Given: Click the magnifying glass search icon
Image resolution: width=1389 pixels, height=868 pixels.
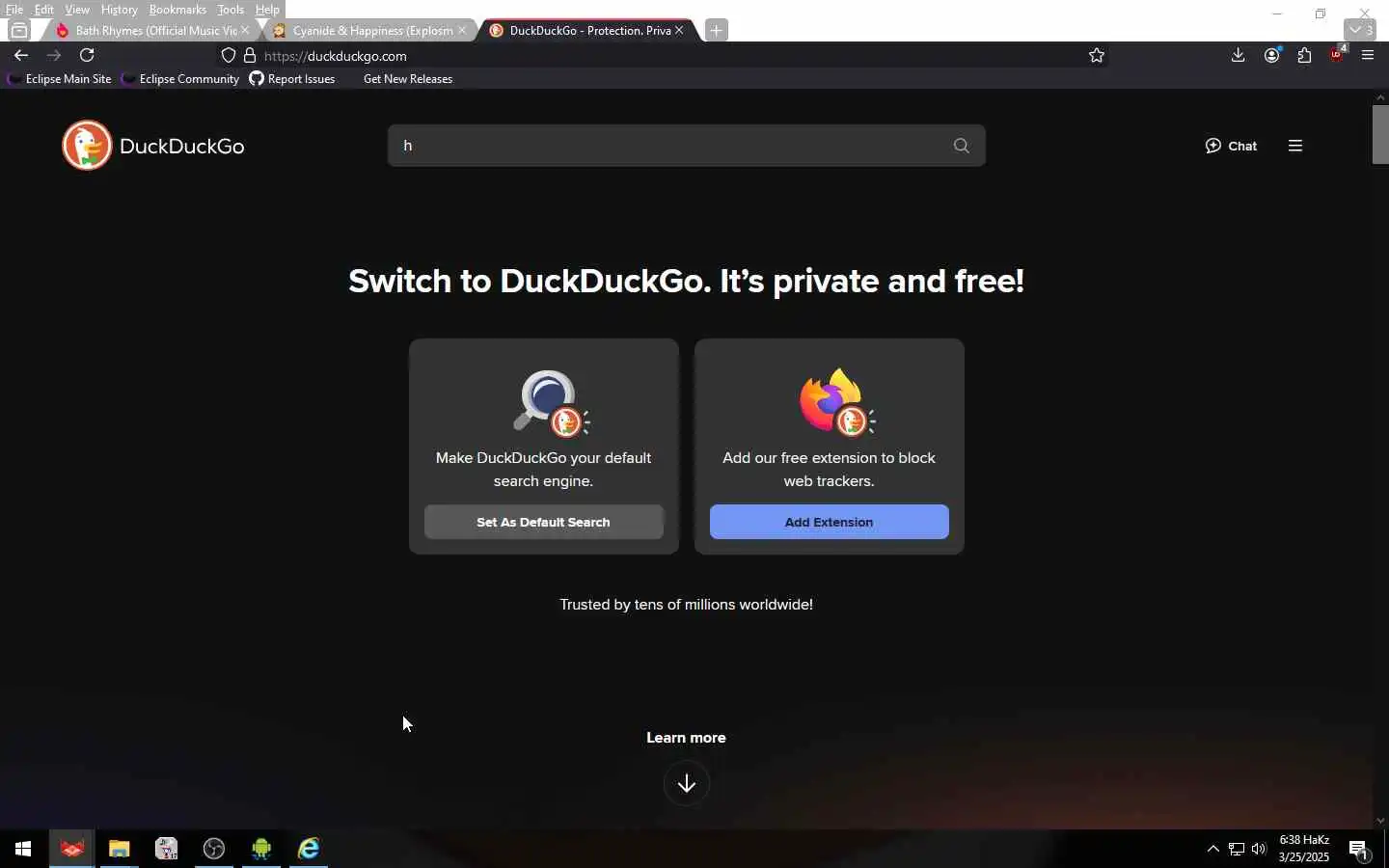Looking at the screenshot, I should 962,146.
